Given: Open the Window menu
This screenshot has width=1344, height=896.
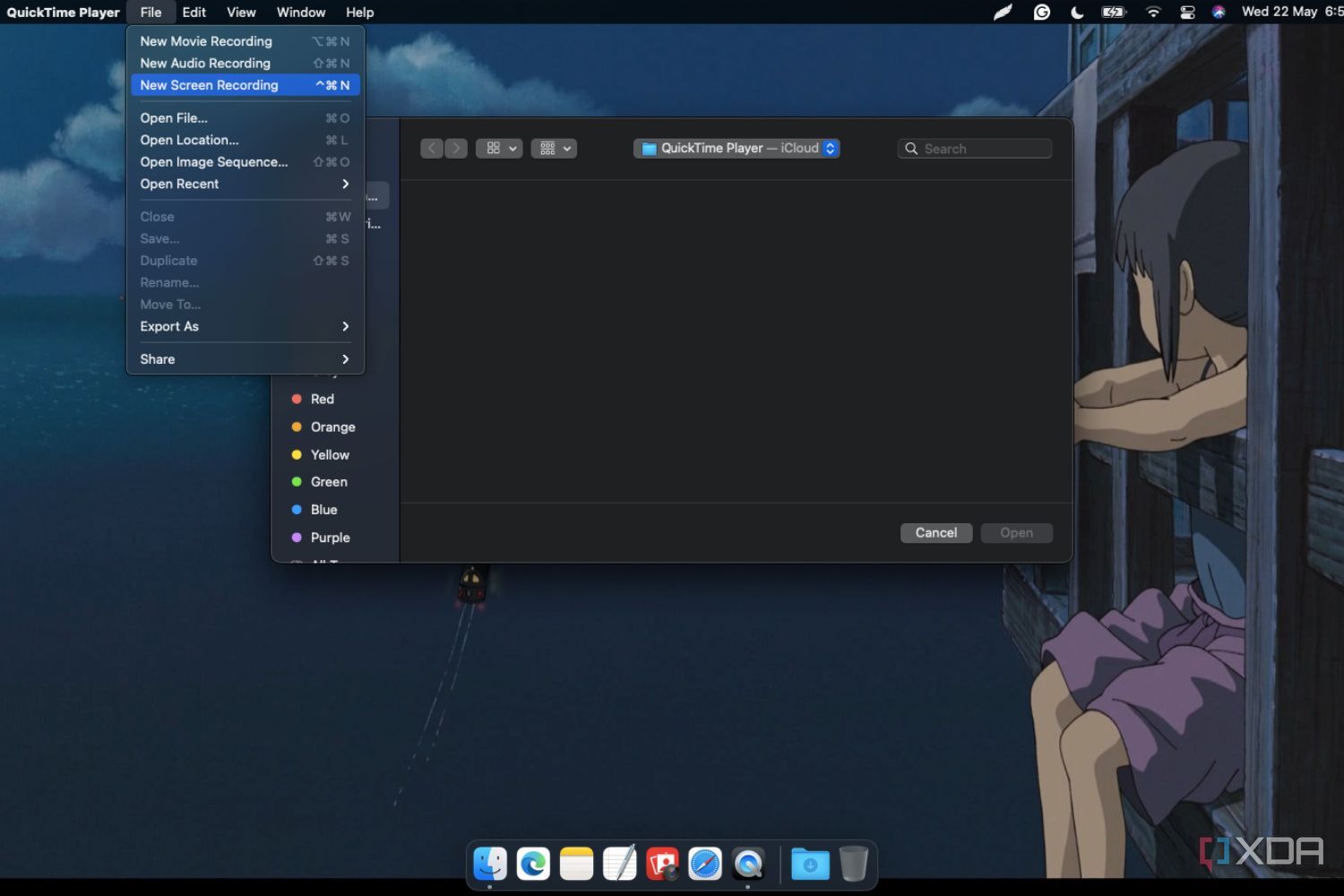Looking at the screenshot, I should [301, 12].
